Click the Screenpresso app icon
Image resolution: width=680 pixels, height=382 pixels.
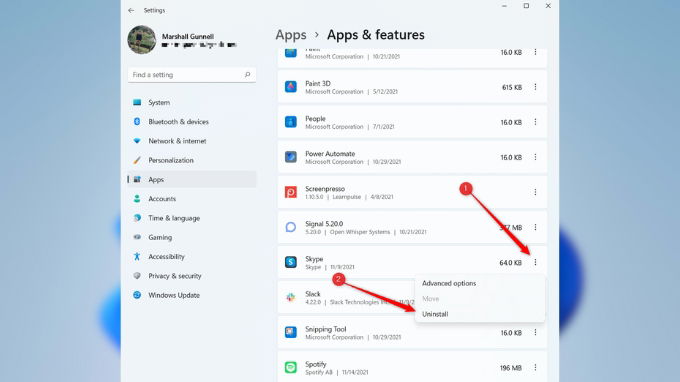291,192
